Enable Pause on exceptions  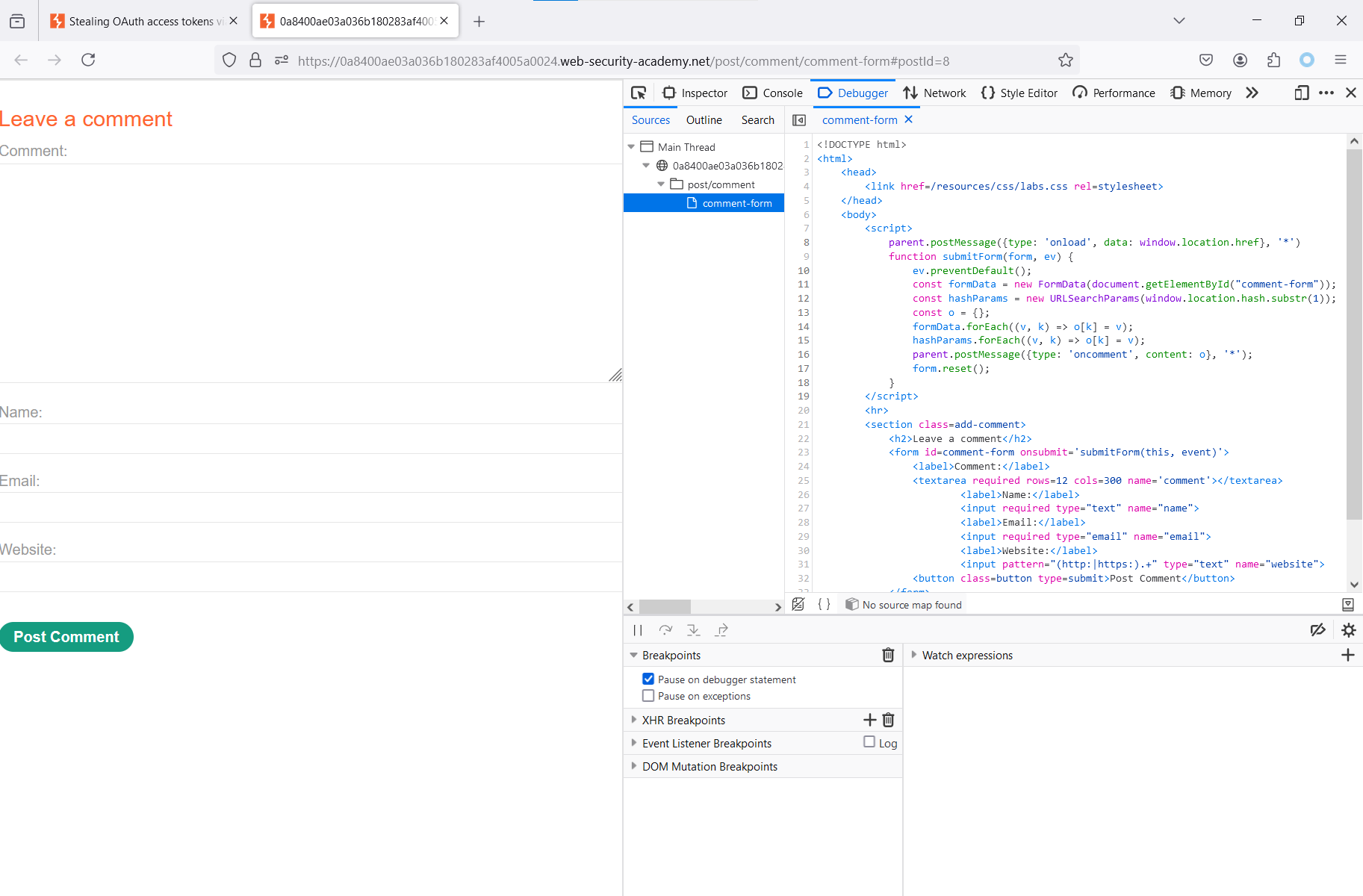click(648, 695)
